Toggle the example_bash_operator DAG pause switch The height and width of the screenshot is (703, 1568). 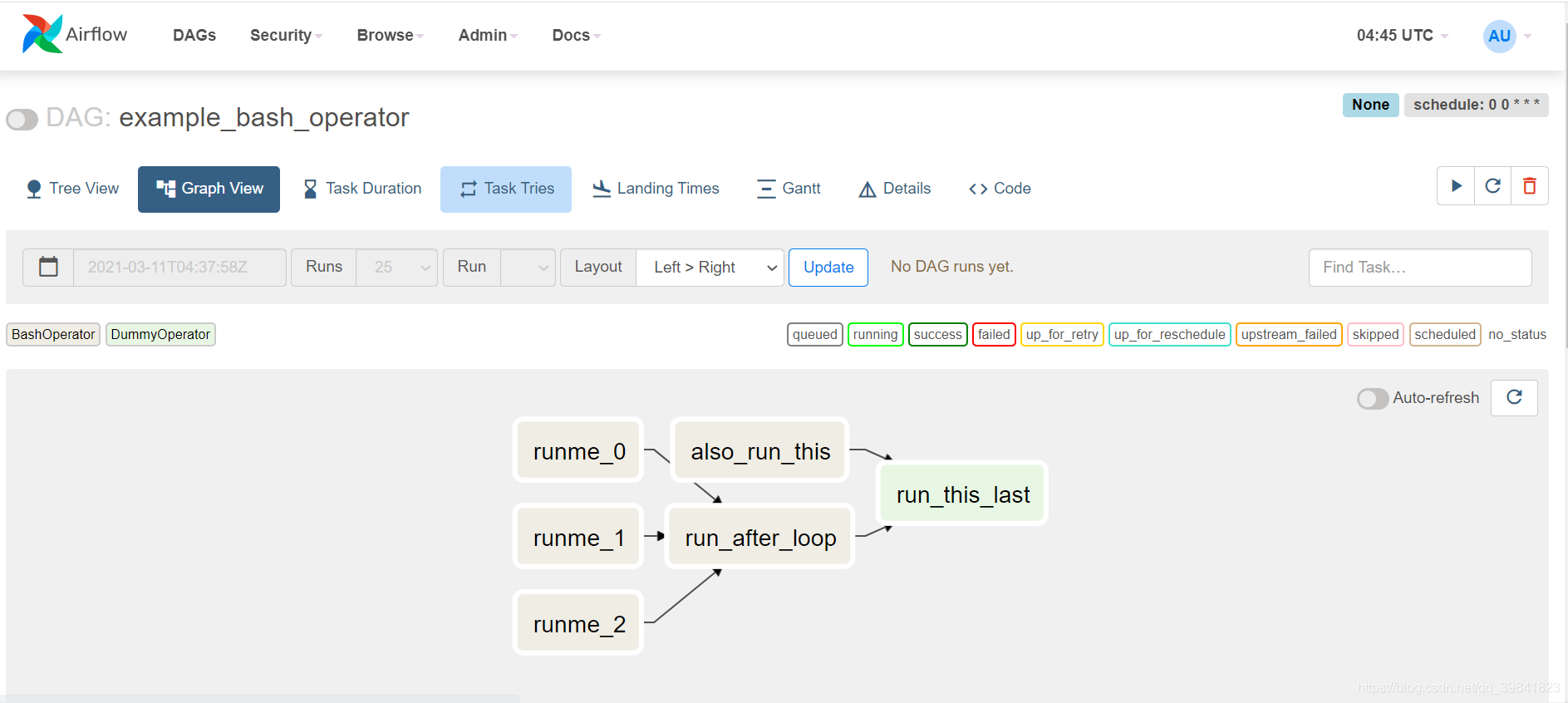click(x=22, y=119)
